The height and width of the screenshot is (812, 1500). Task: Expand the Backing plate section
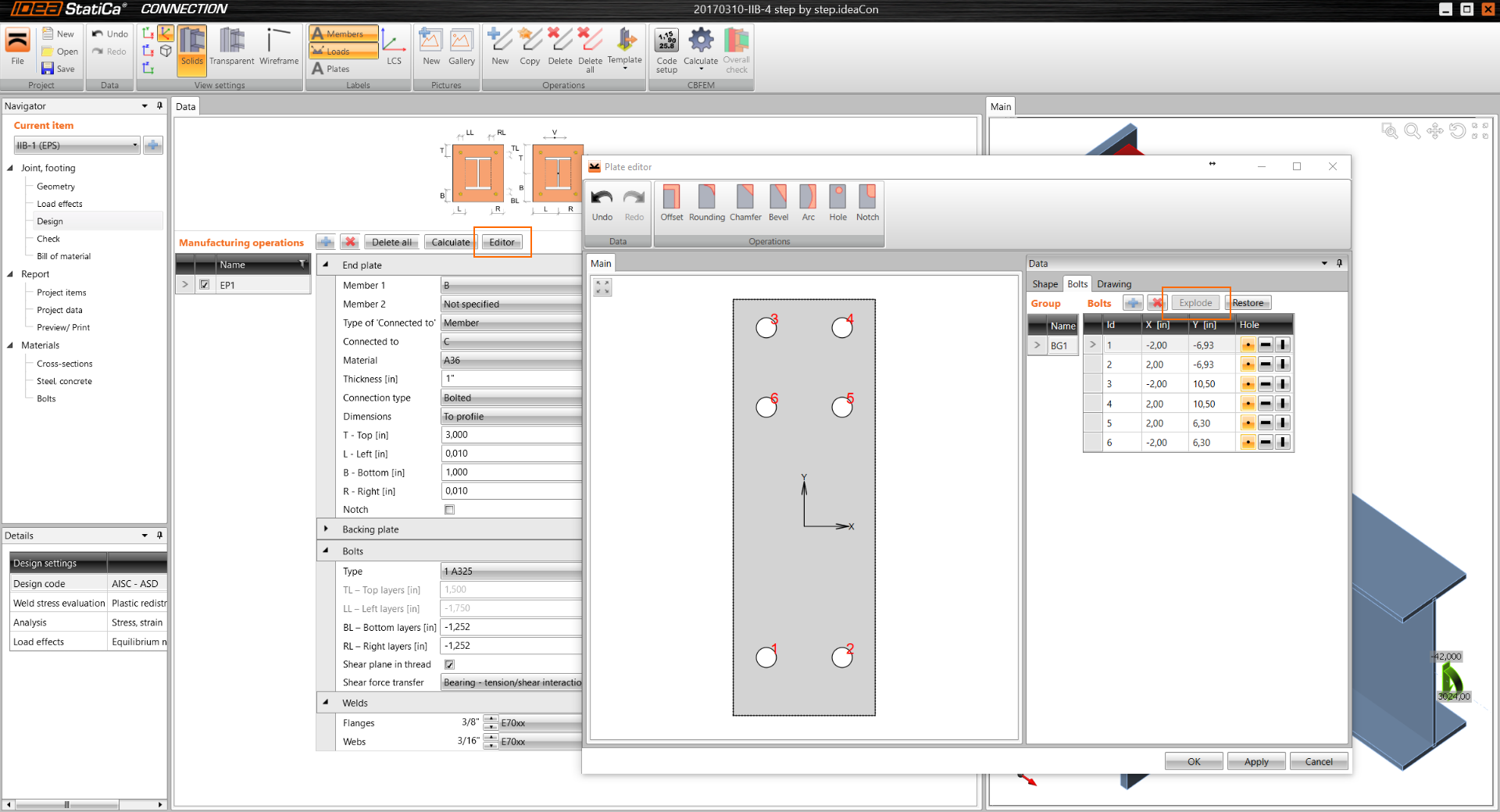[x=326, y=529]
